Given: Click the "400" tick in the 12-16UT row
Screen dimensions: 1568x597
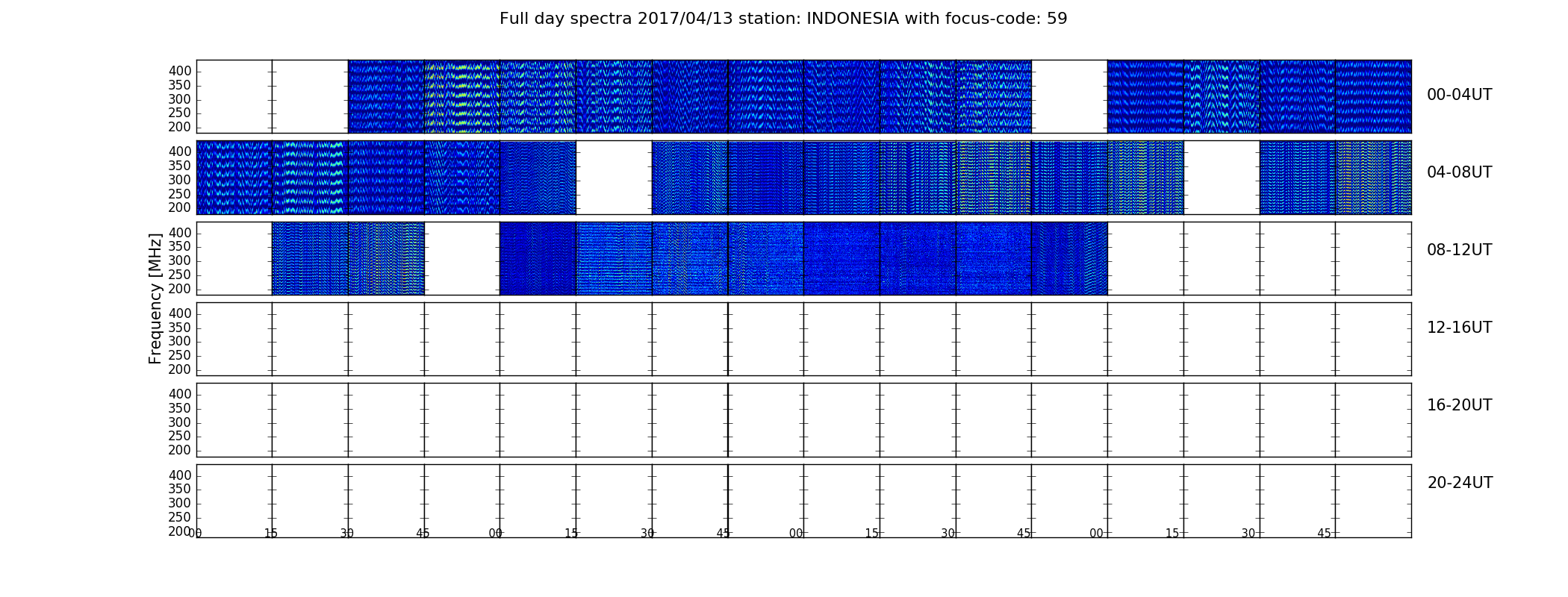Looking at the screenshot, I should click(180, 313).
